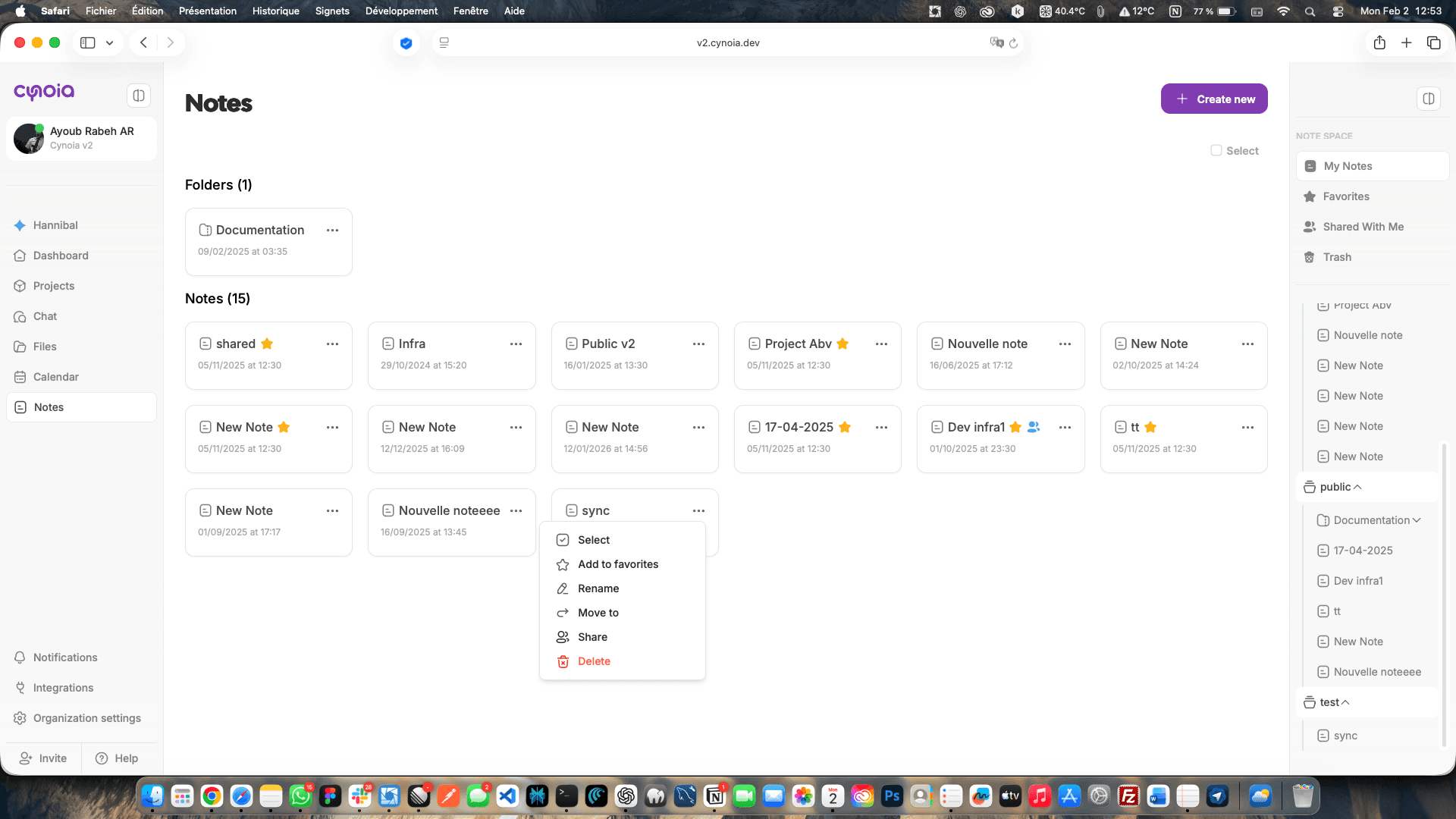Click the Create new button
Screen dimensions: 1456x819
click(x=1213, y=99)
